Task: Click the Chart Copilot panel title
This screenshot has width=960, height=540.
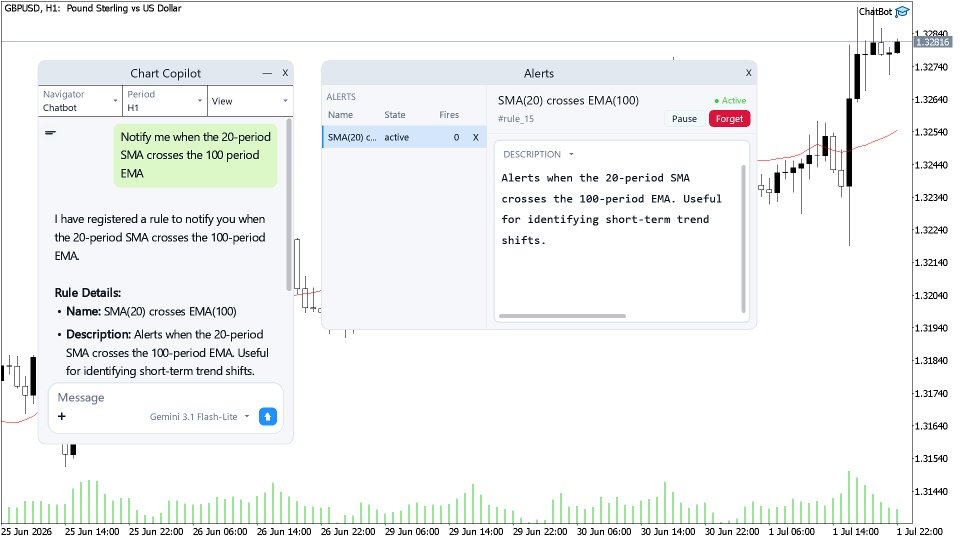Action: click(x=165, y=73)
